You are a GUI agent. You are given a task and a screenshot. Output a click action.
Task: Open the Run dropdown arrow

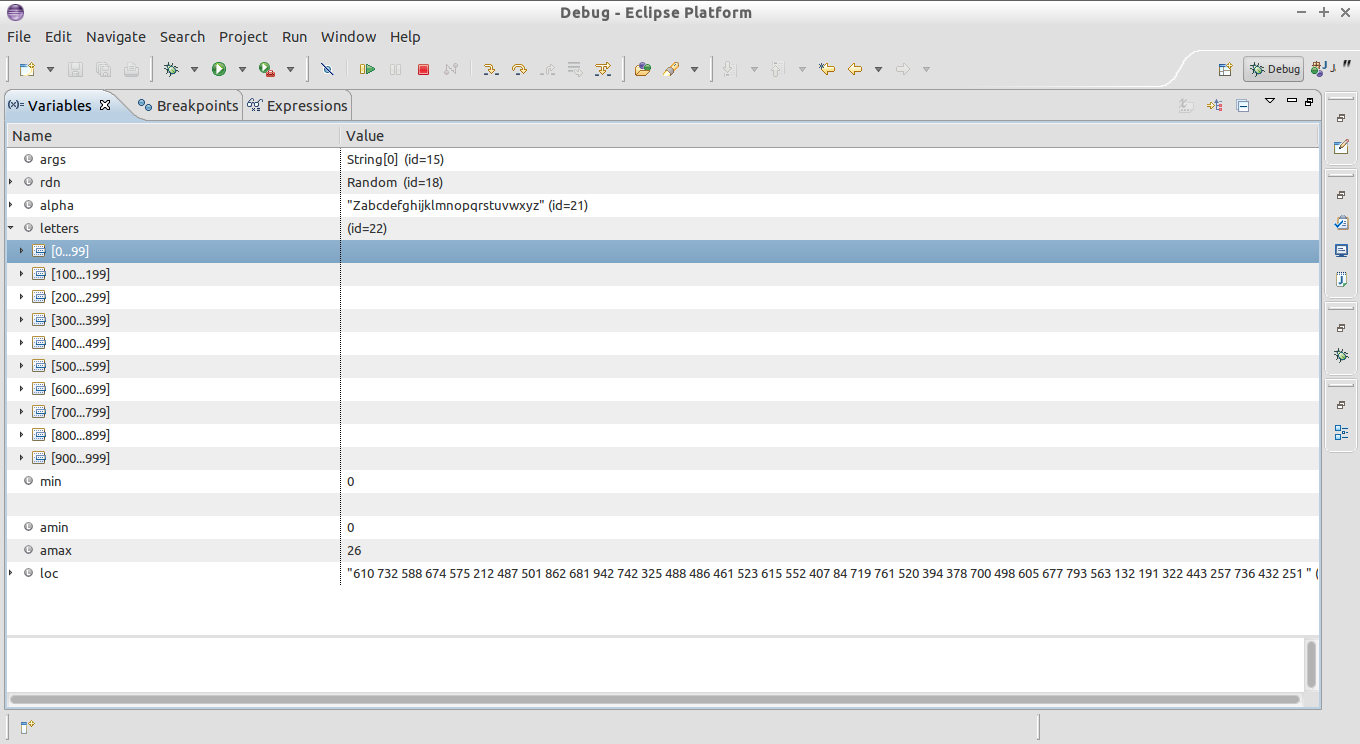pyautogui.click(x=242, y=68)
